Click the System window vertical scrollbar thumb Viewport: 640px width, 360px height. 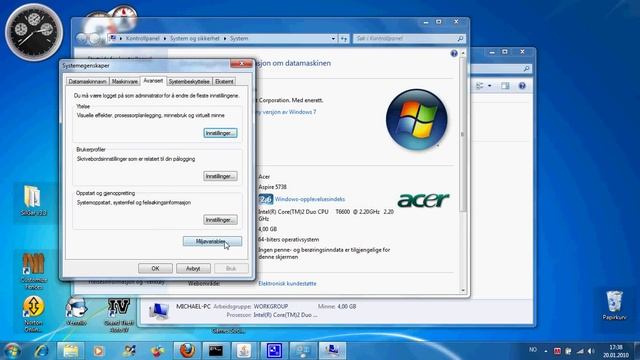pos(462,134)
